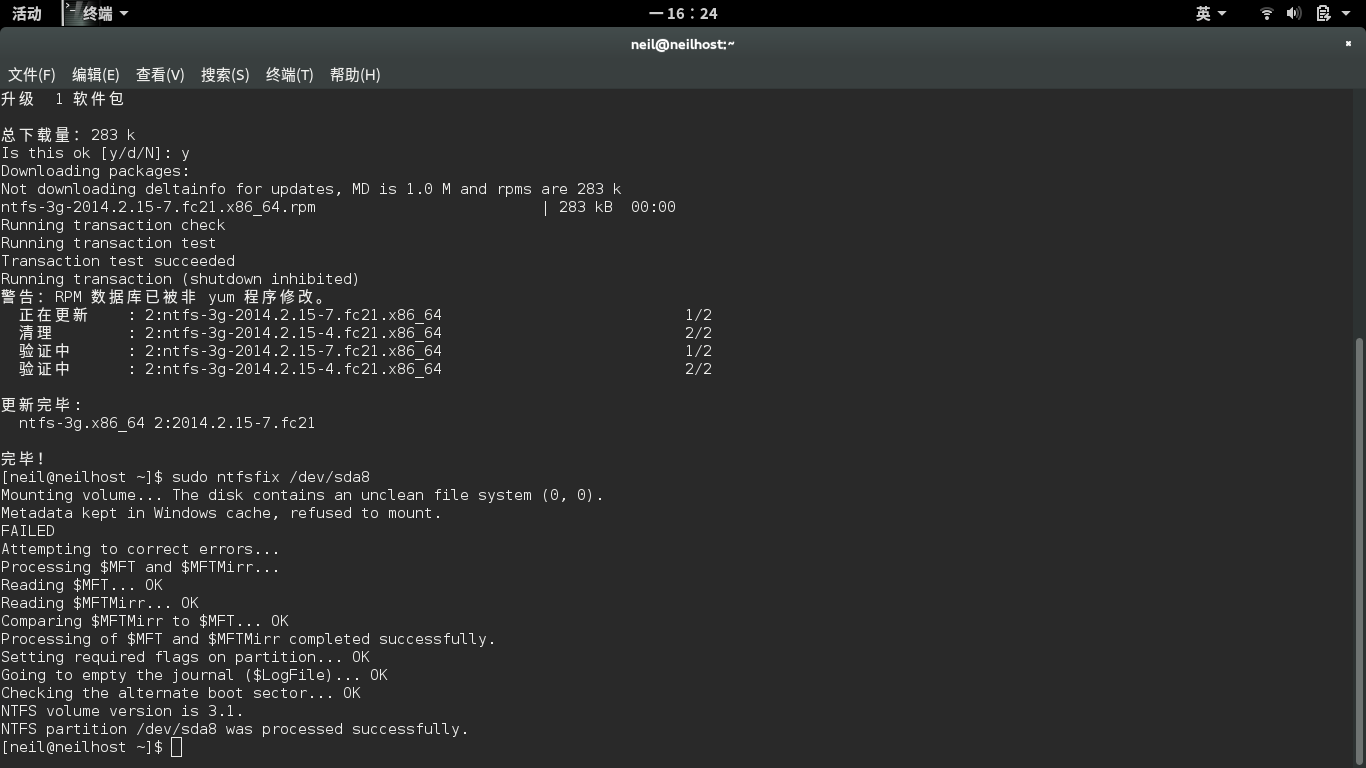Image resolution: width=1366 pixels, height=768 pixels.
Task: Open the 查看(V) menu
Action: click(x=160, y=75)
